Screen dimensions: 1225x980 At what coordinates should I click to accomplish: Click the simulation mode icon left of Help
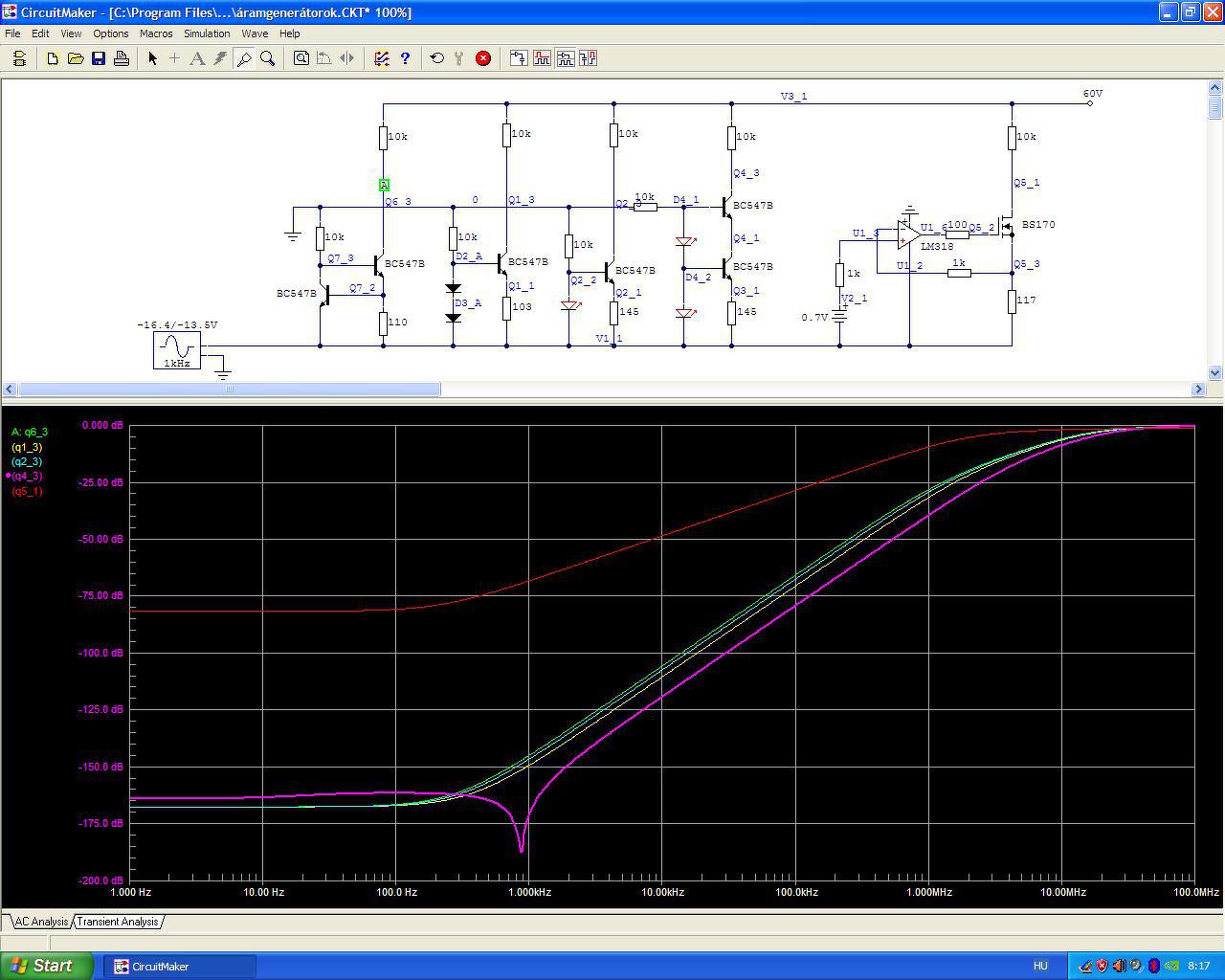382,58
